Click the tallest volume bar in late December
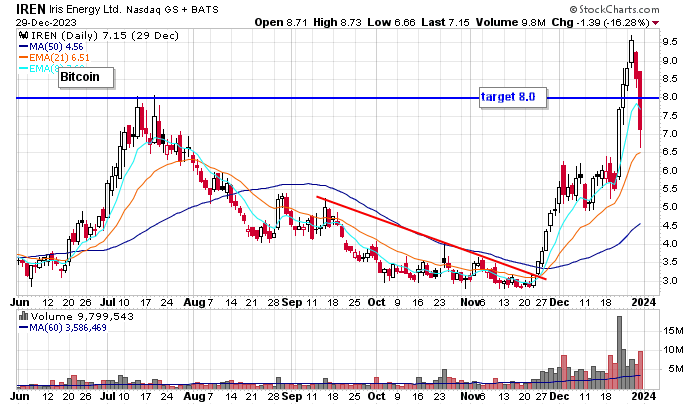700x405 pixels. (619, 352)
